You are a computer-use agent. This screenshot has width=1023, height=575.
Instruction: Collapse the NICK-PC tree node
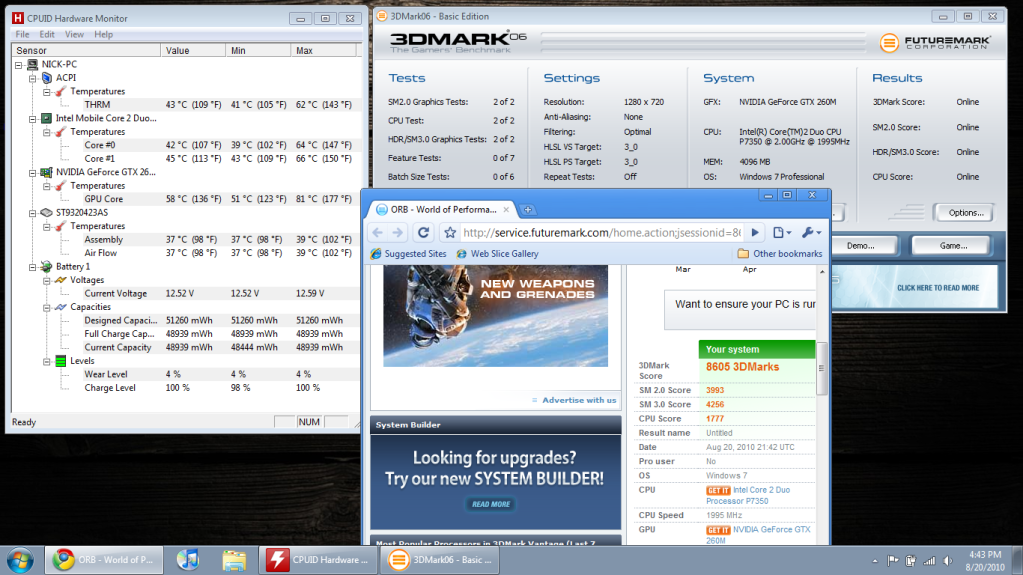click(19, 65)
